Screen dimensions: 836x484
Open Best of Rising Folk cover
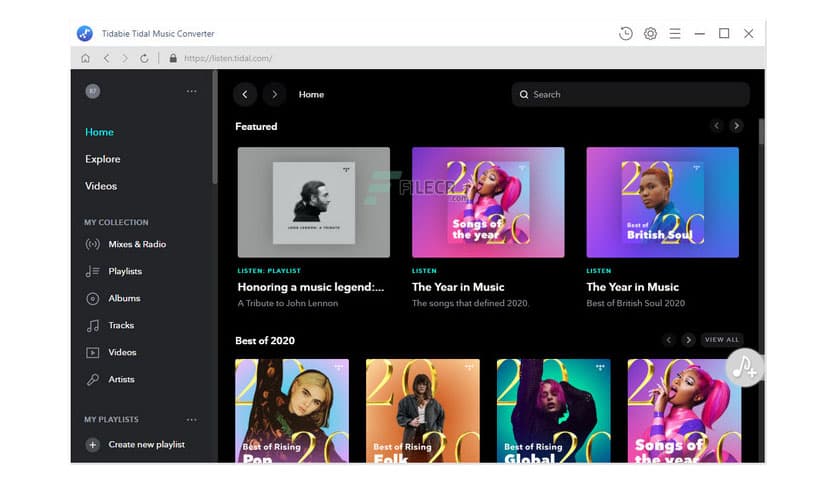coord(423,411)
